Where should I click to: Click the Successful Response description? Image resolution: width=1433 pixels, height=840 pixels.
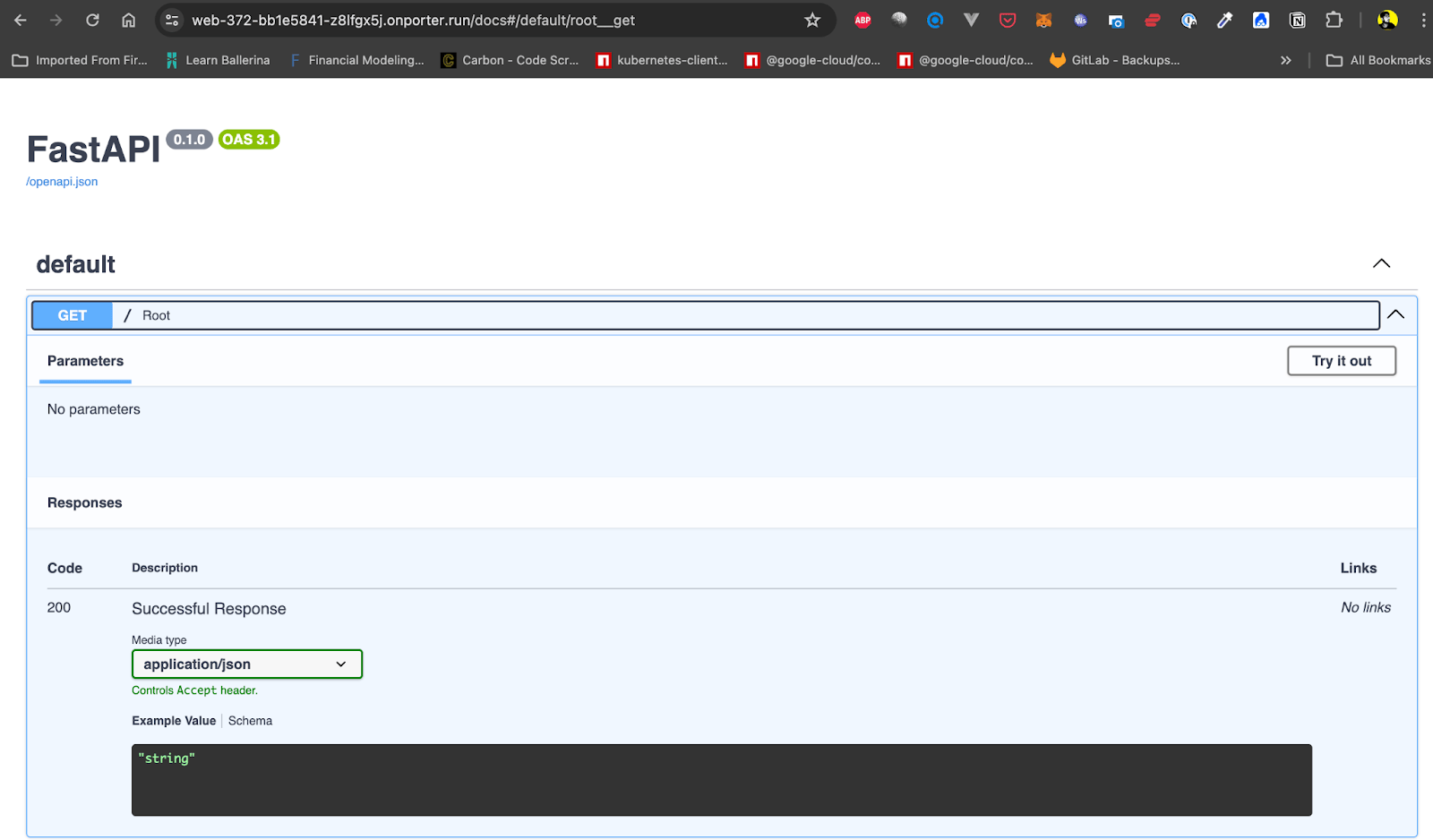pyautogui.click(x=209, y=609)
